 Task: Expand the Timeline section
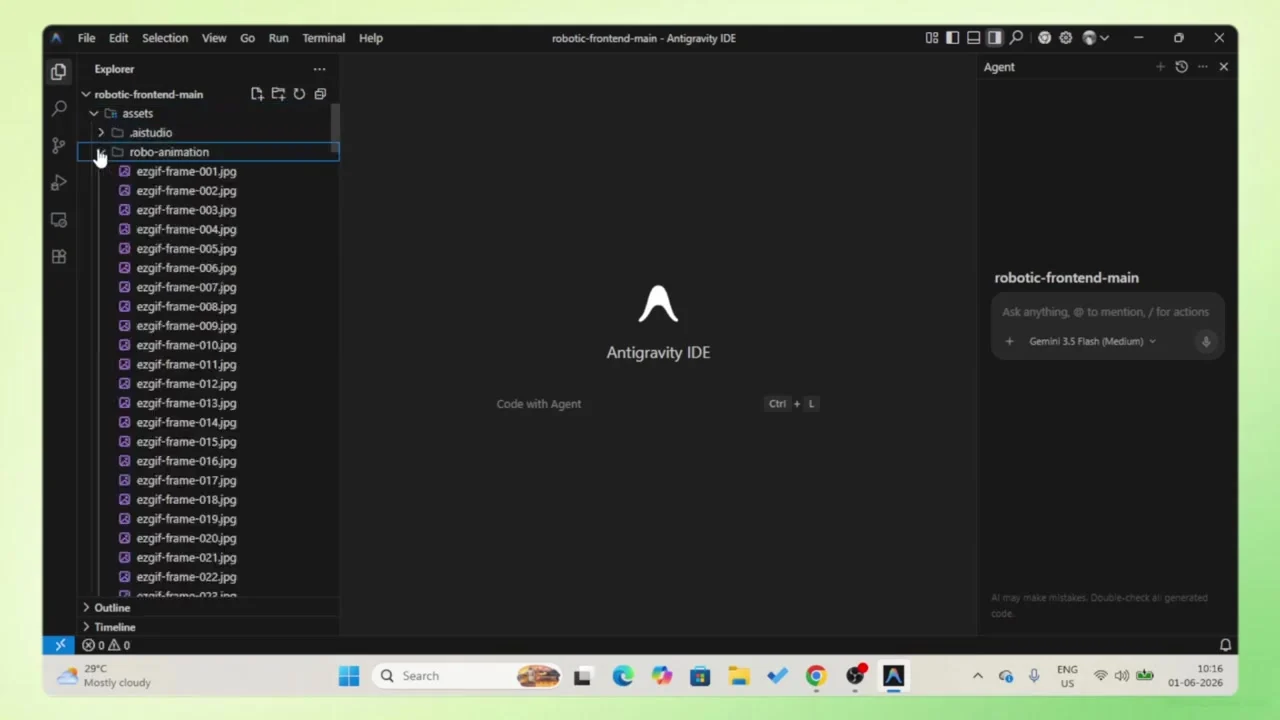(86, 627)
